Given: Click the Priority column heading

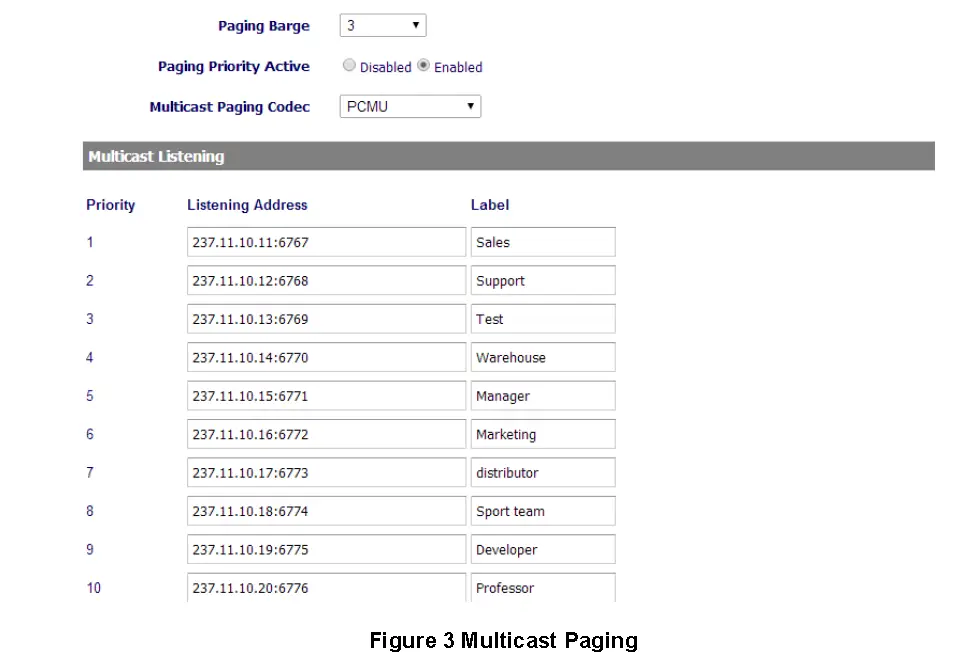Looking at the screenshot, I should (110, 205).
